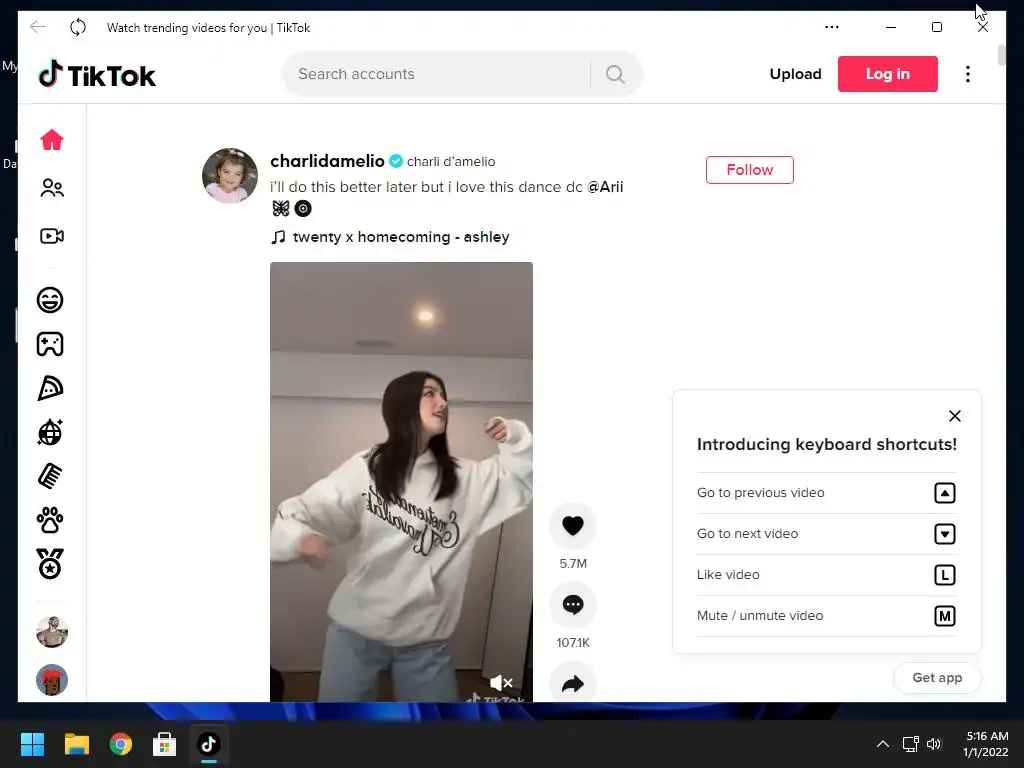Select the Beauty comb category icon
The height and width of the screenshot is (768, 1024).
[x=50, y=476]
